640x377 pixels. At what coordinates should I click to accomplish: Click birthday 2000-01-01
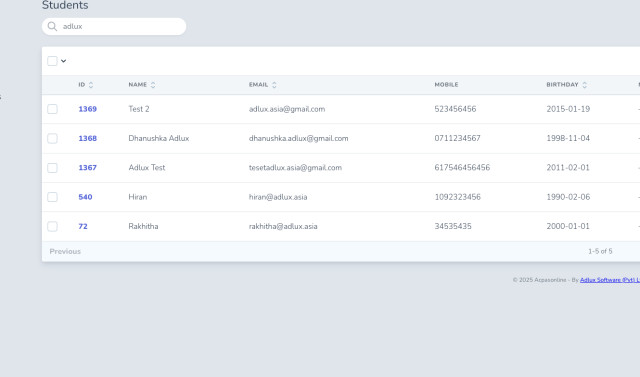(x=568, y=226)
